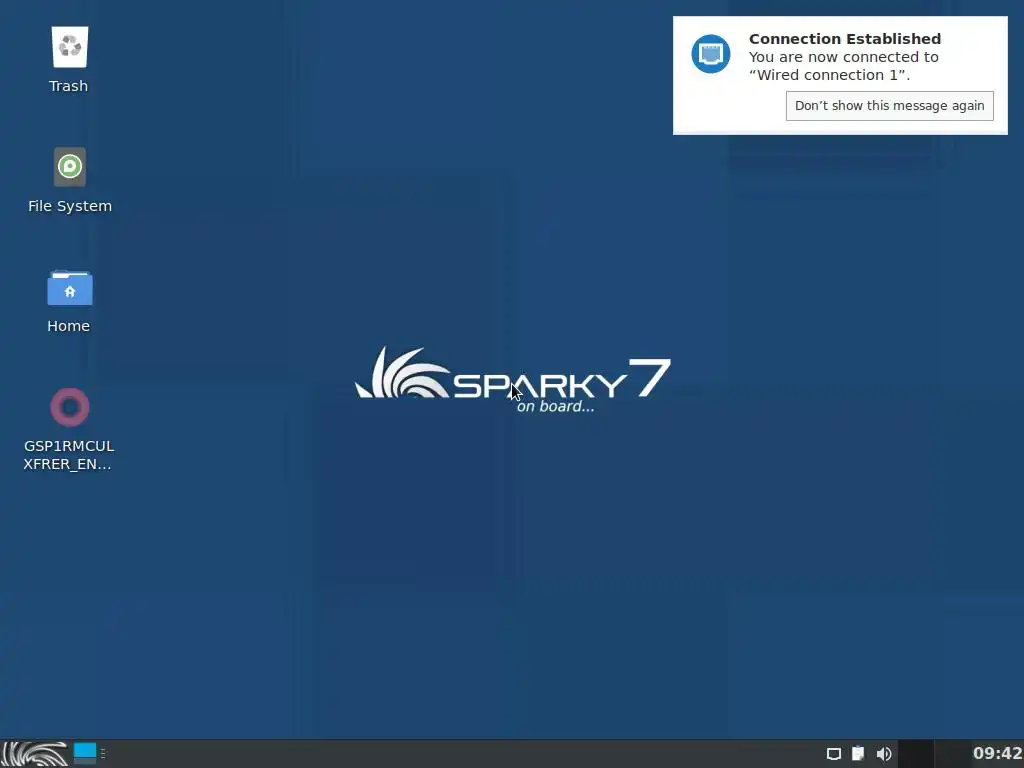Click the 09:42 taskbar clock
1024x768 pixels.
[997, 753]
